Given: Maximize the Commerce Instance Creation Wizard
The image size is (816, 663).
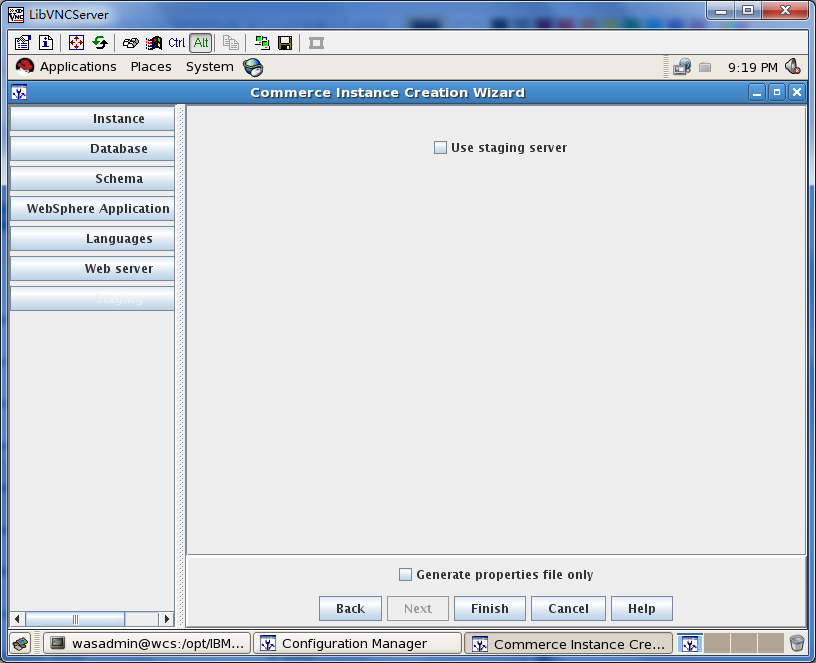Looking at the screenshot, I should 777,93.
